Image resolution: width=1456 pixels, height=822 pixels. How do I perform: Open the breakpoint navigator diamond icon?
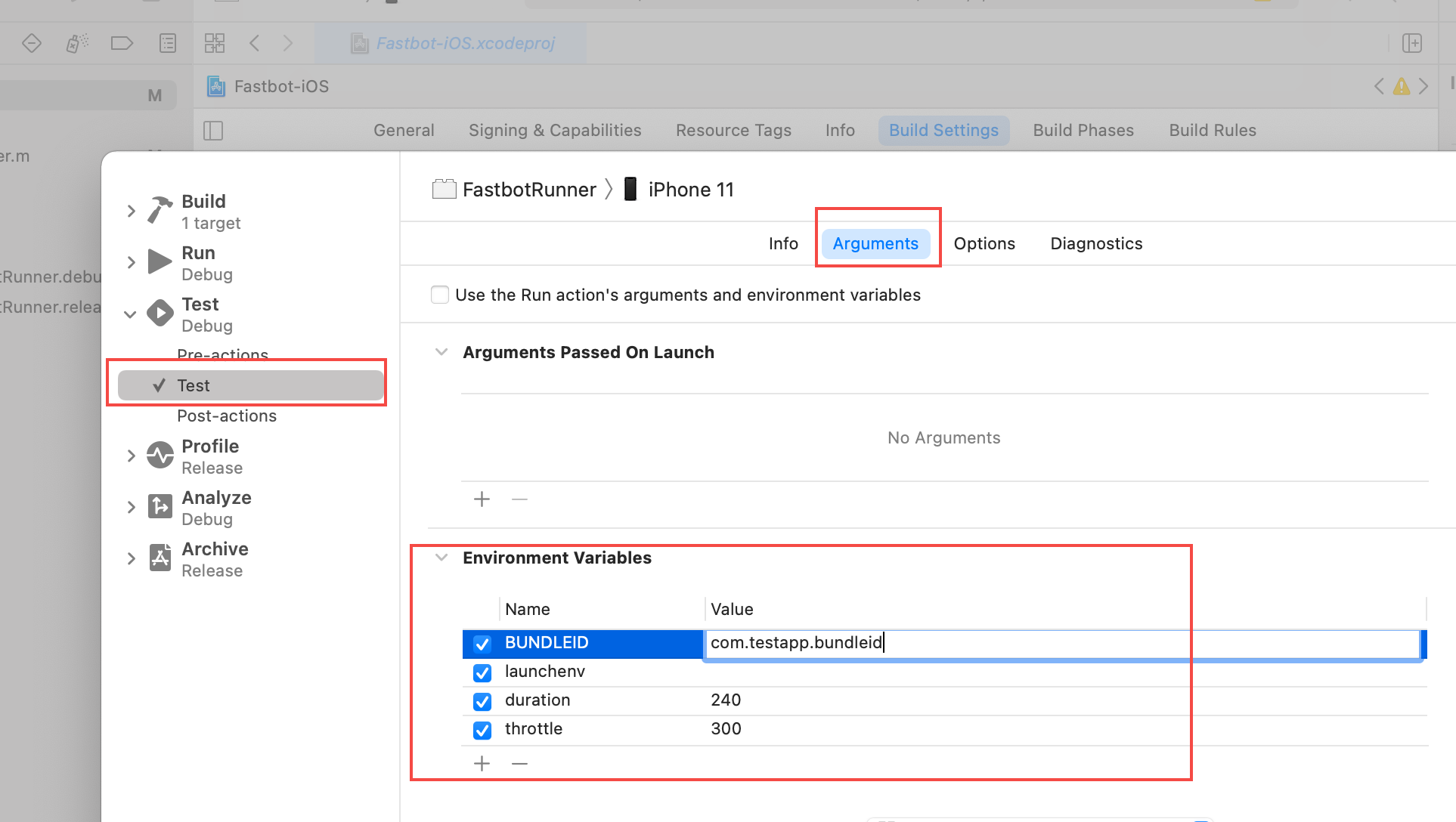coord(32,43)
